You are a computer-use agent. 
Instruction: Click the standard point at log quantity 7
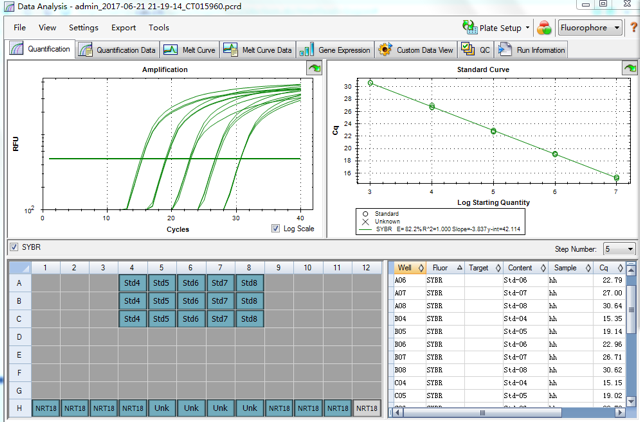point(616,178)
